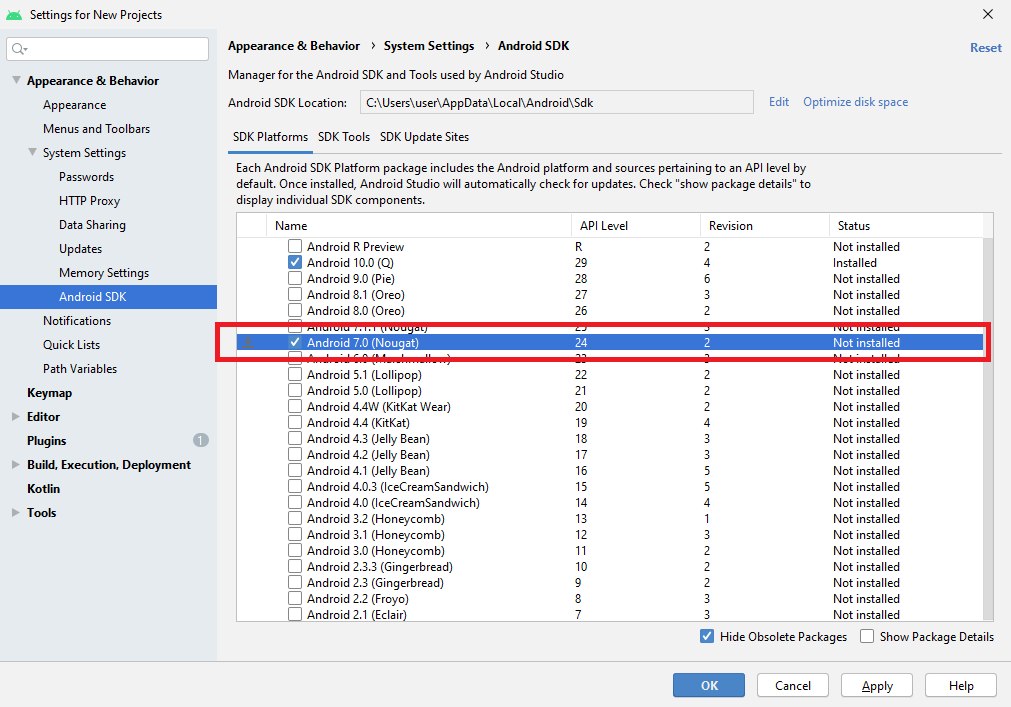Select HTTP Proxy settings
1011x707 pixels.
click(90, 200)
